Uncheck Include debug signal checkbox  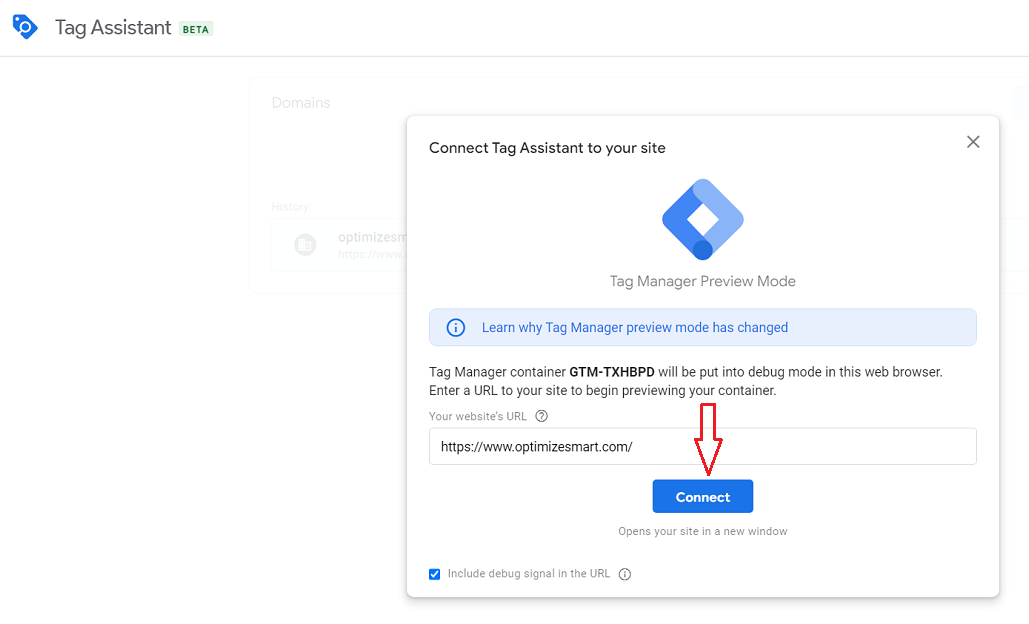pyautogui.click(x=435, y=574)
